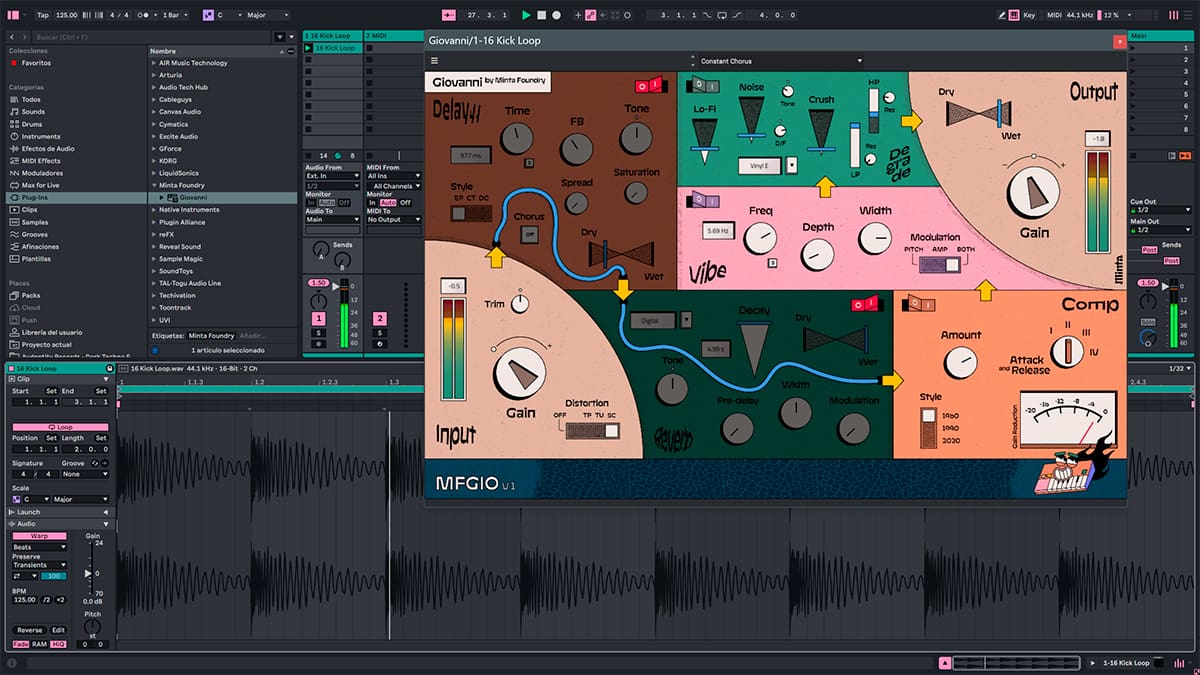1200x675 pixels.
Task: Select the Instruments category icon
Action: click(x=14, y=136)
